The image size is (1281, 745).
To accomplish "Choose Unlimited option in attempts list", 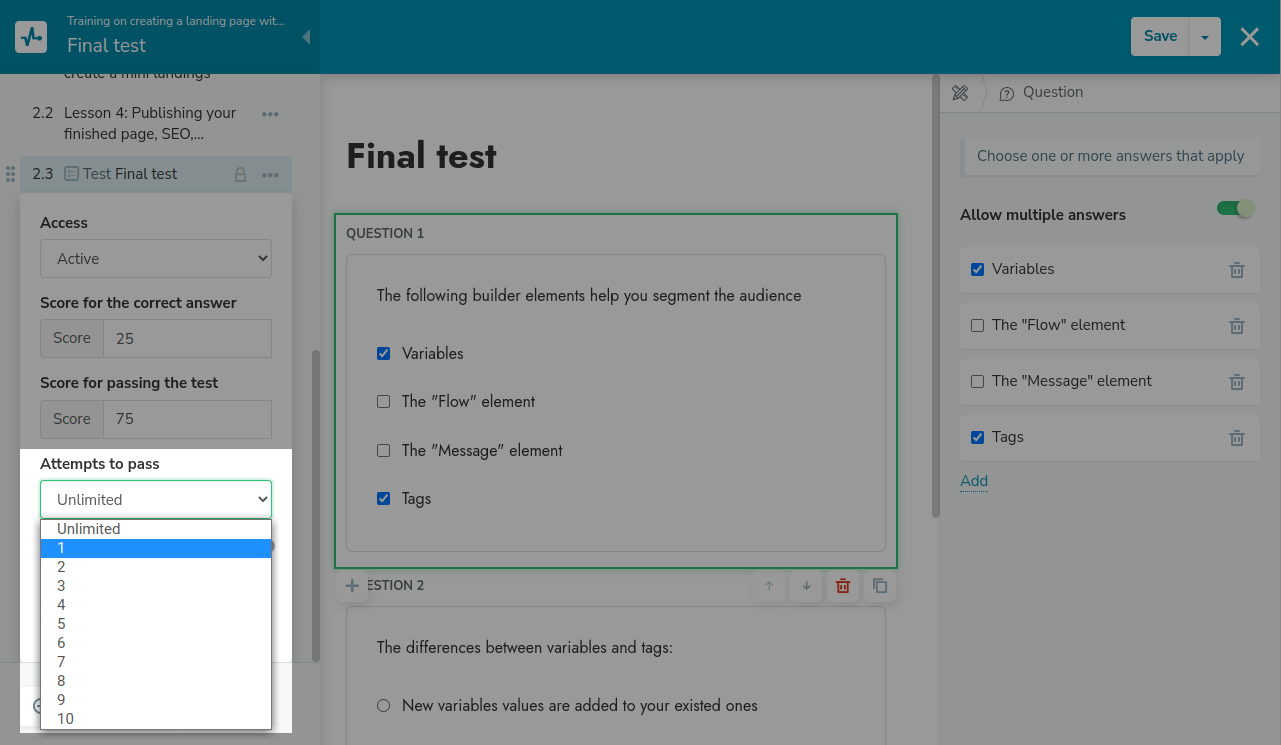I will click(x=89, y=529).
